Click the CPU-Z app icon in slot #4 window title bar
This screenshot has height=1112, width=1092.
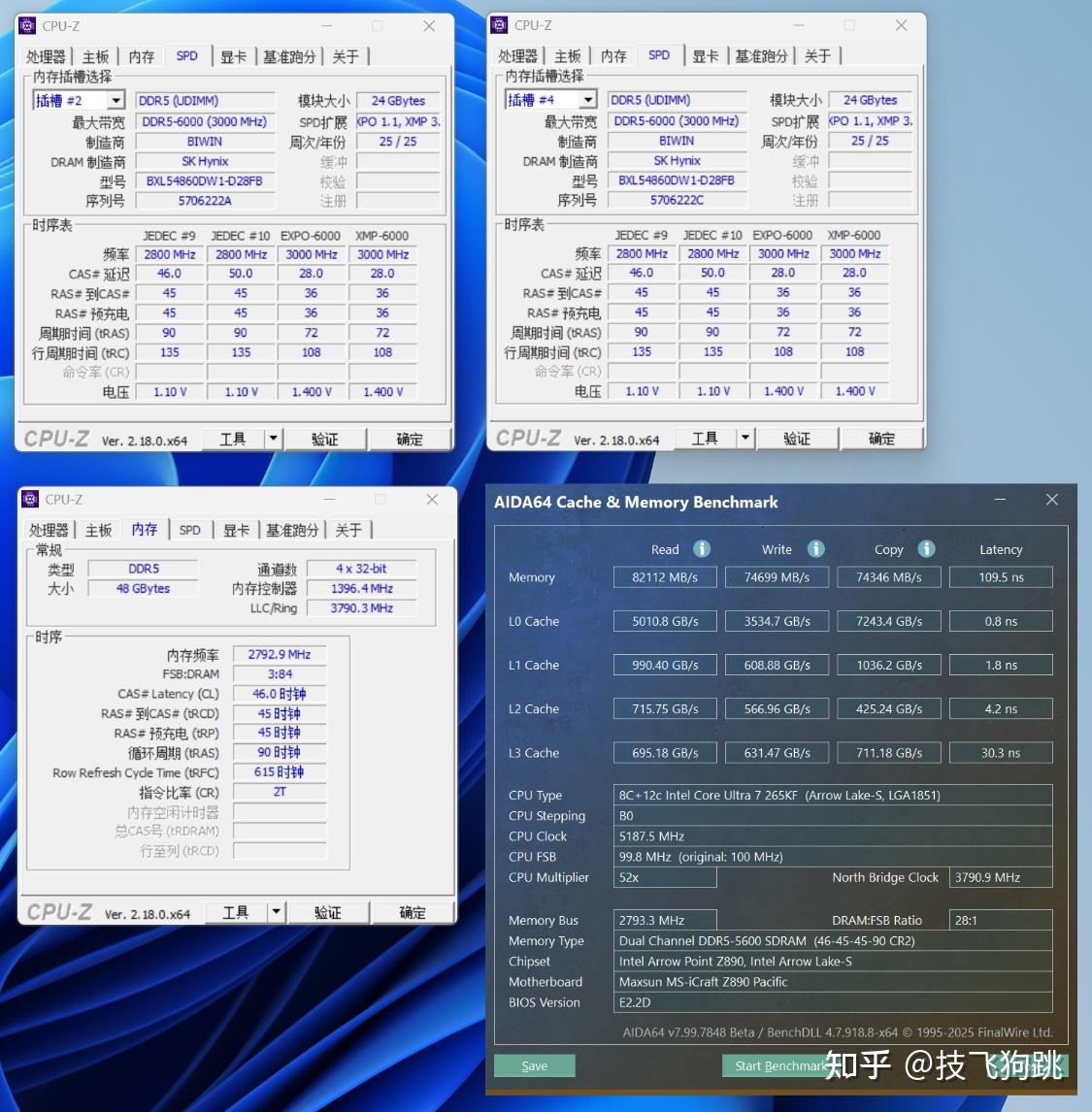[499, 25]
